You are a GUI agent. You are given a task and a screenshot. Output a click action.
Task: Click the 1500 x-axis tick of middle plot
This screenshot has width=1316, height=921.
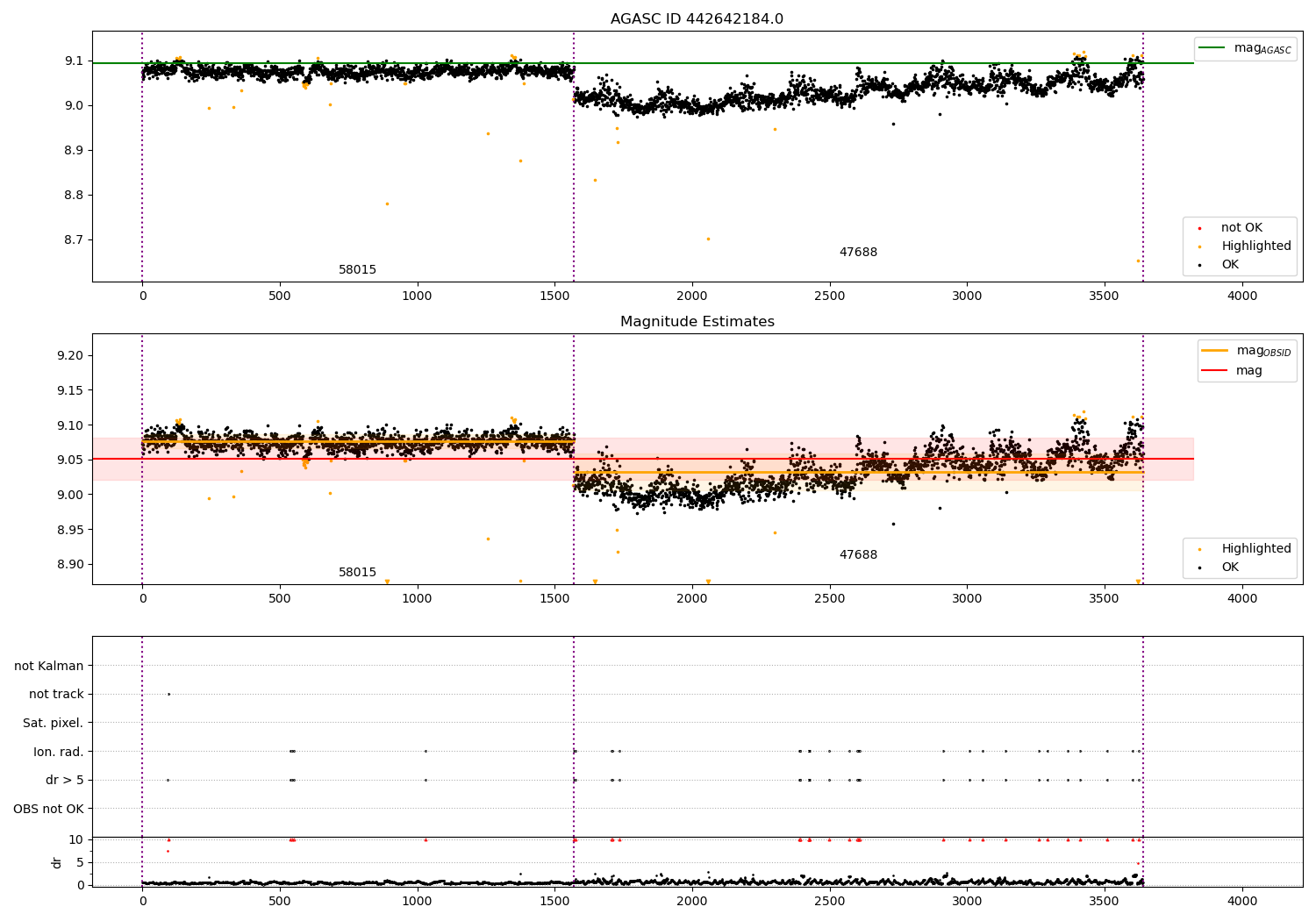pyautogui.click(x=554, y=599)
